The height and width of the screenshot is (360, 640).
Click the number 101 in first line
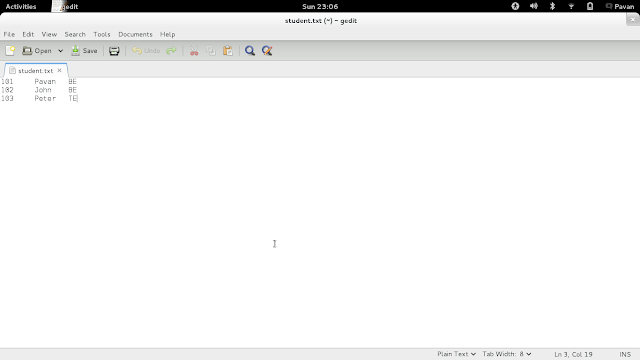(7, 82)
